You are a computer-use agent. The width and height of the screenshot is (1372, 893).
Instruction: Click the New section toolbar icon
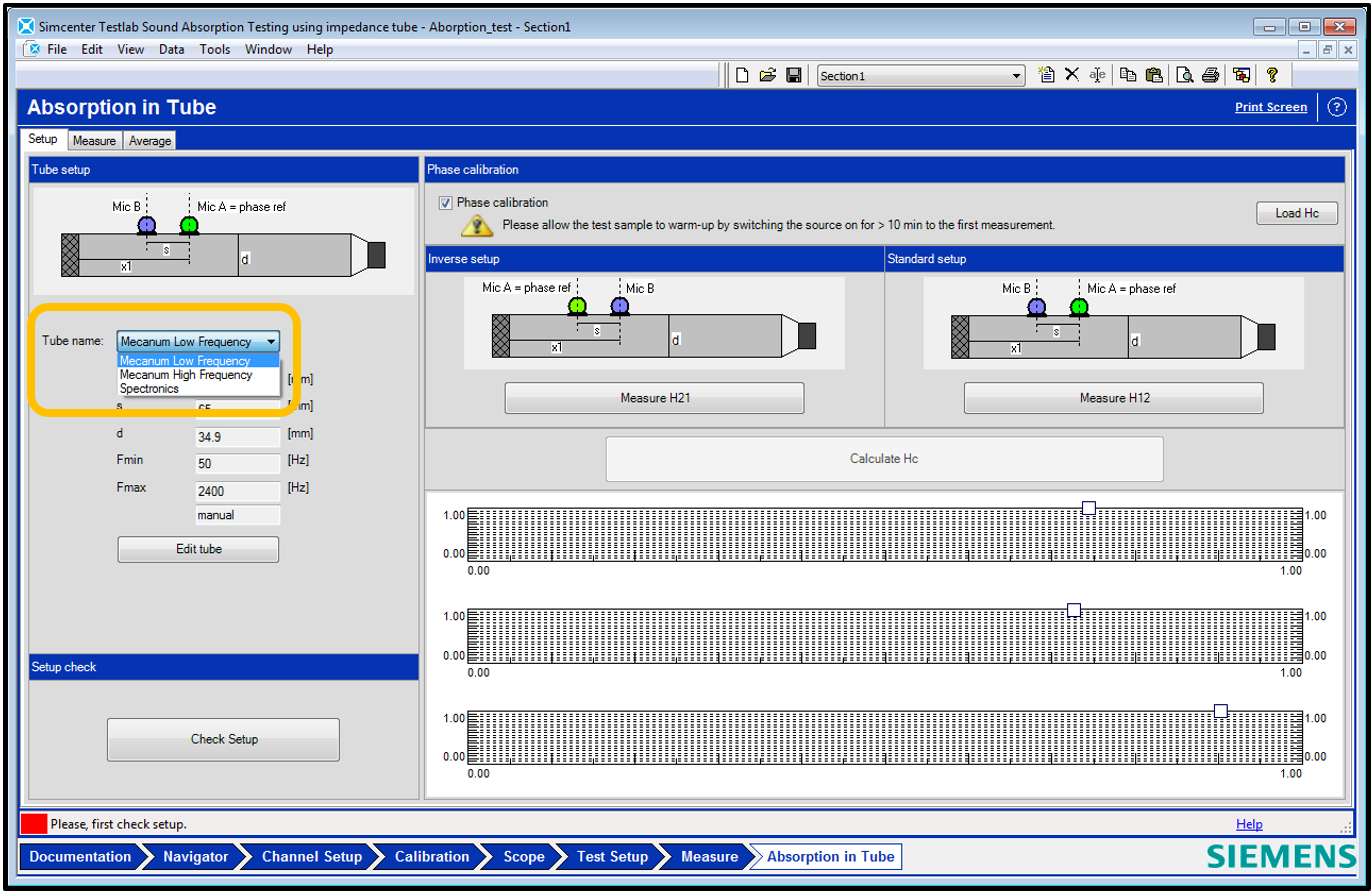point(1047,75)
